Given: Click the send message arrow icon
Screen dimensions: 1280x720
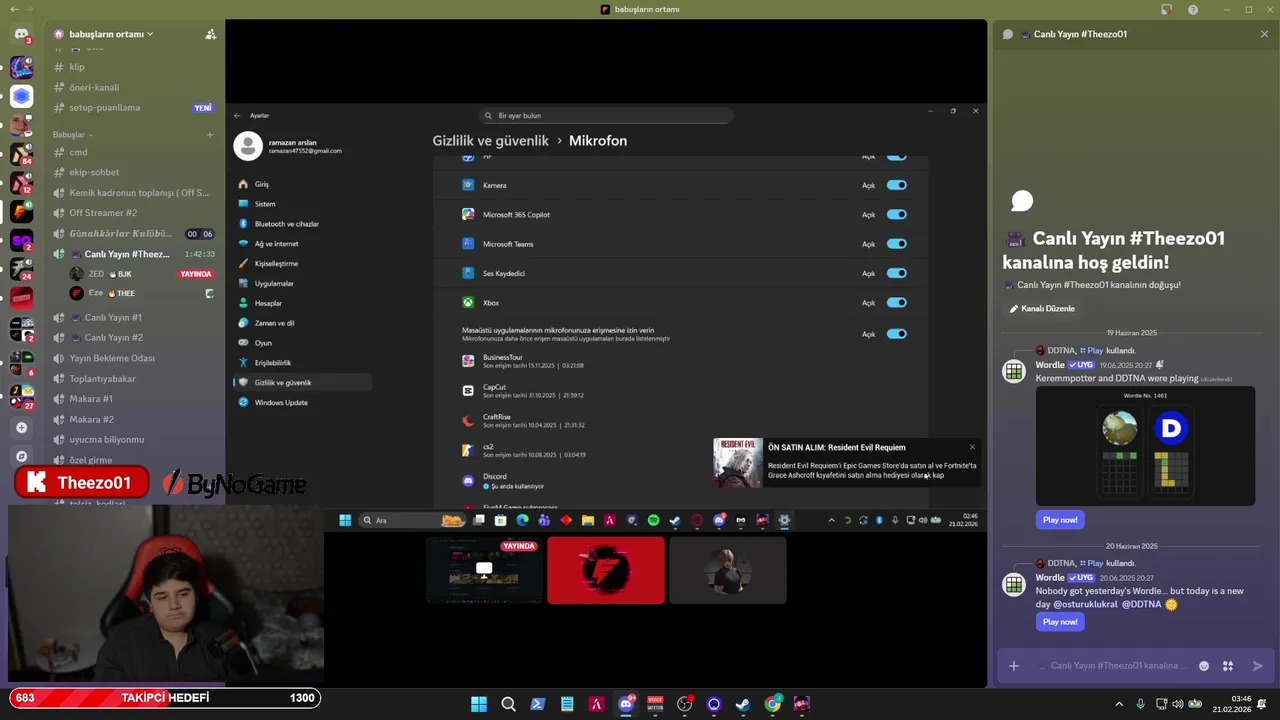Looking at the screenshot, I should [1258, 666].
